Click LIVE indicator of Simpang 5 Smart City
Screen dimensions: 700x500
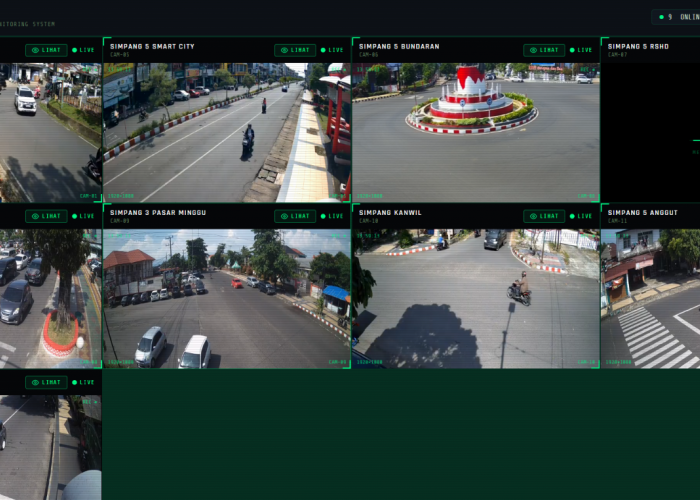pyautogui.click(x=332, y=50)
